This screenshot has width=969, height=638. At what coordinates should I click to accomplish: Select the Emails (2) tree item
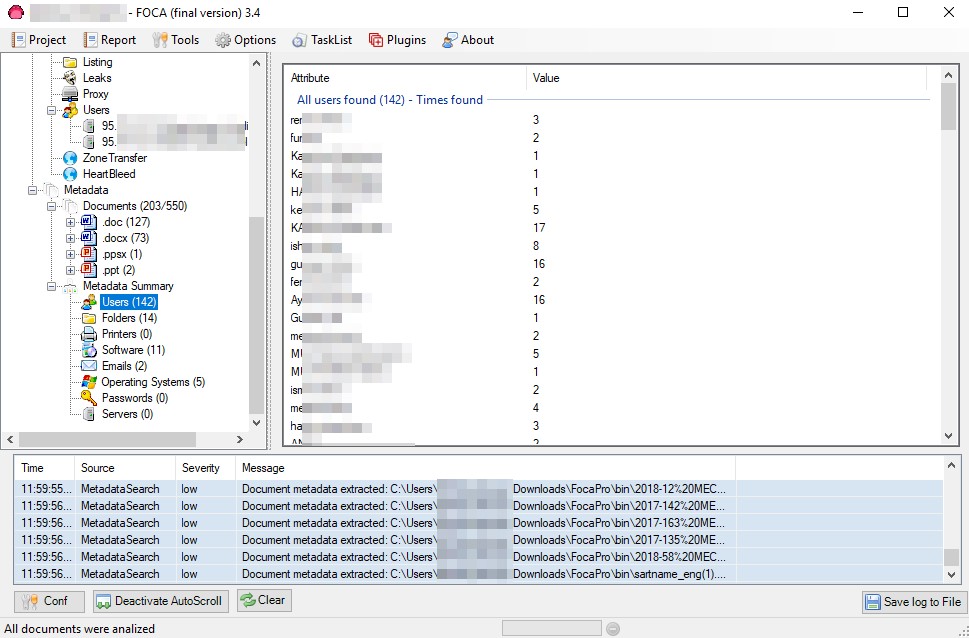coord(124,366)
